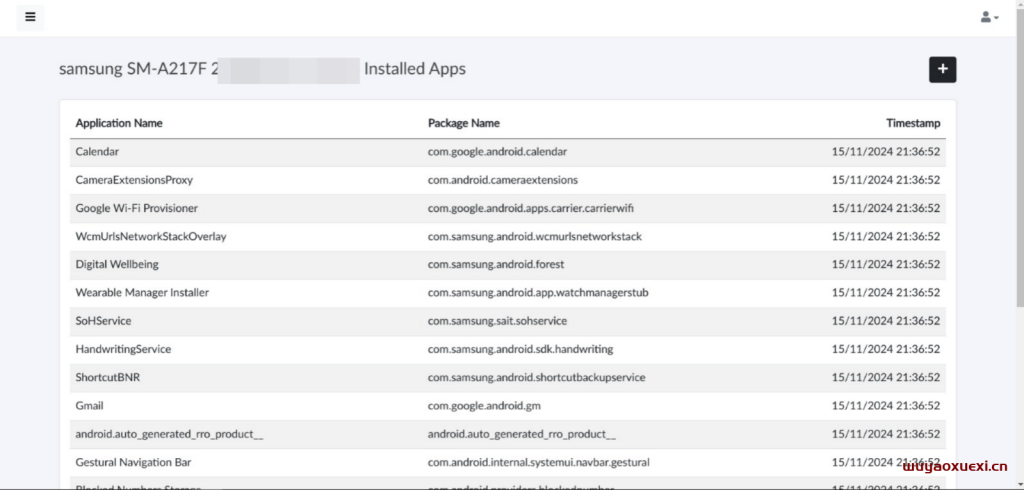Image resolution: width=1024 pixels, height=490 pixels.
Task: Click package com.google.android.gm
Action: click(x=484, y=406)
